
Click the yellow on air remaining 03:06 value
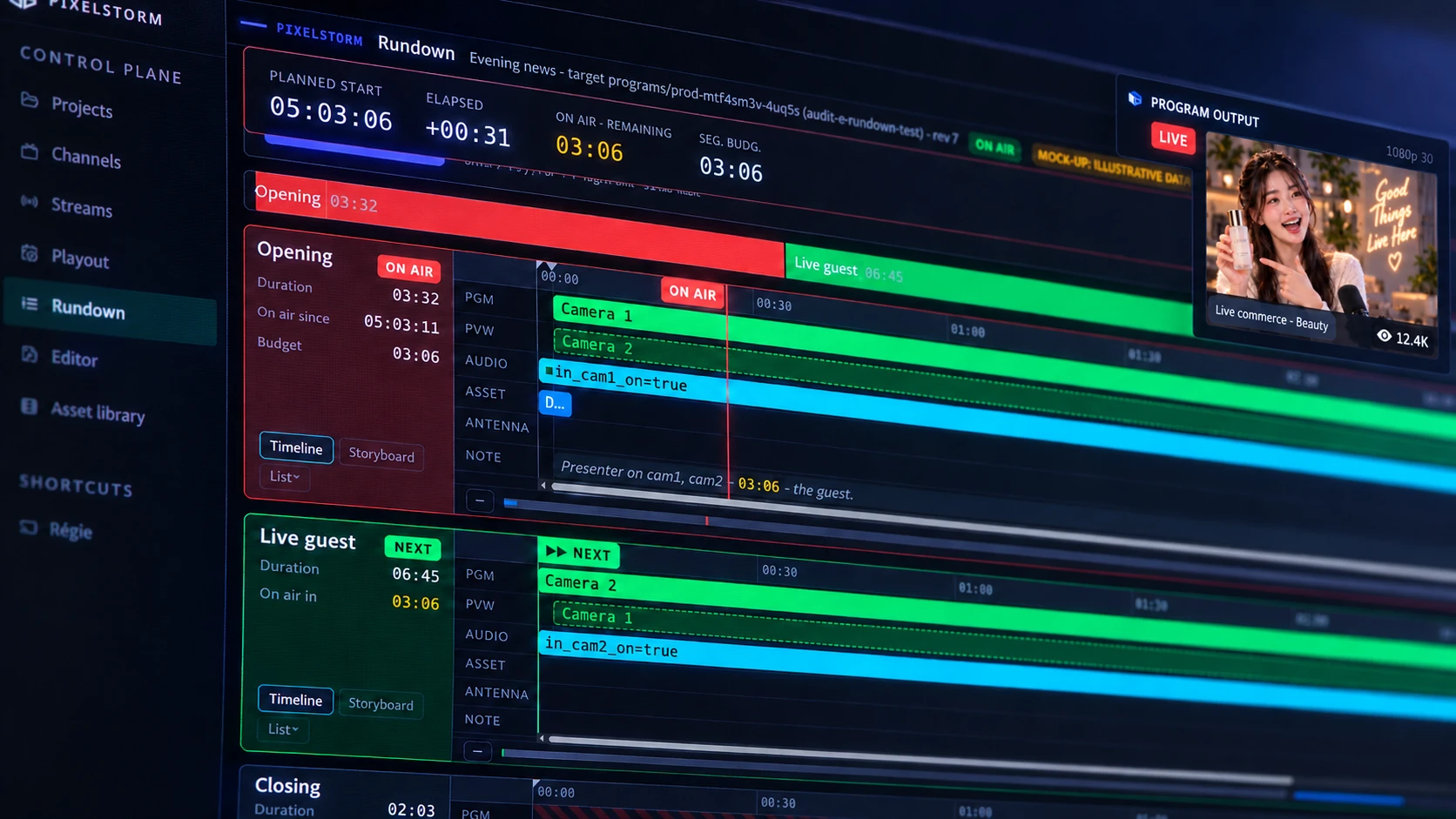click(590, 149)
